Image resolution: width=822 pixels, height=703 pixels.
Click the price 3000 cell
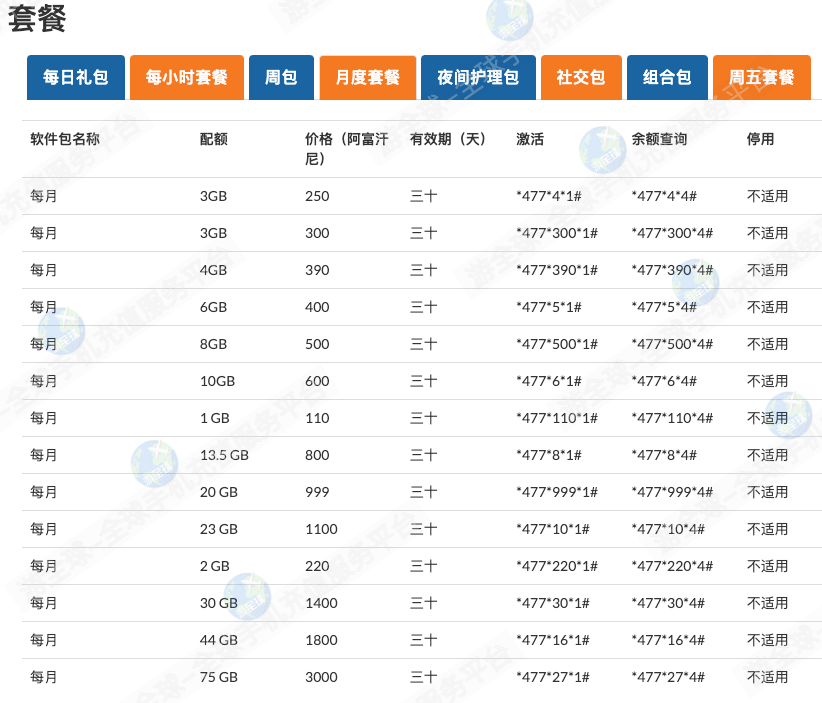(321, 677)
